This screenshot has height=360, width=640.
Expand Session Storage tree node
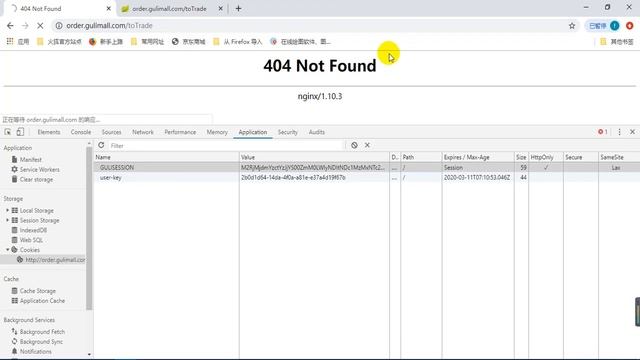(7, 220)
